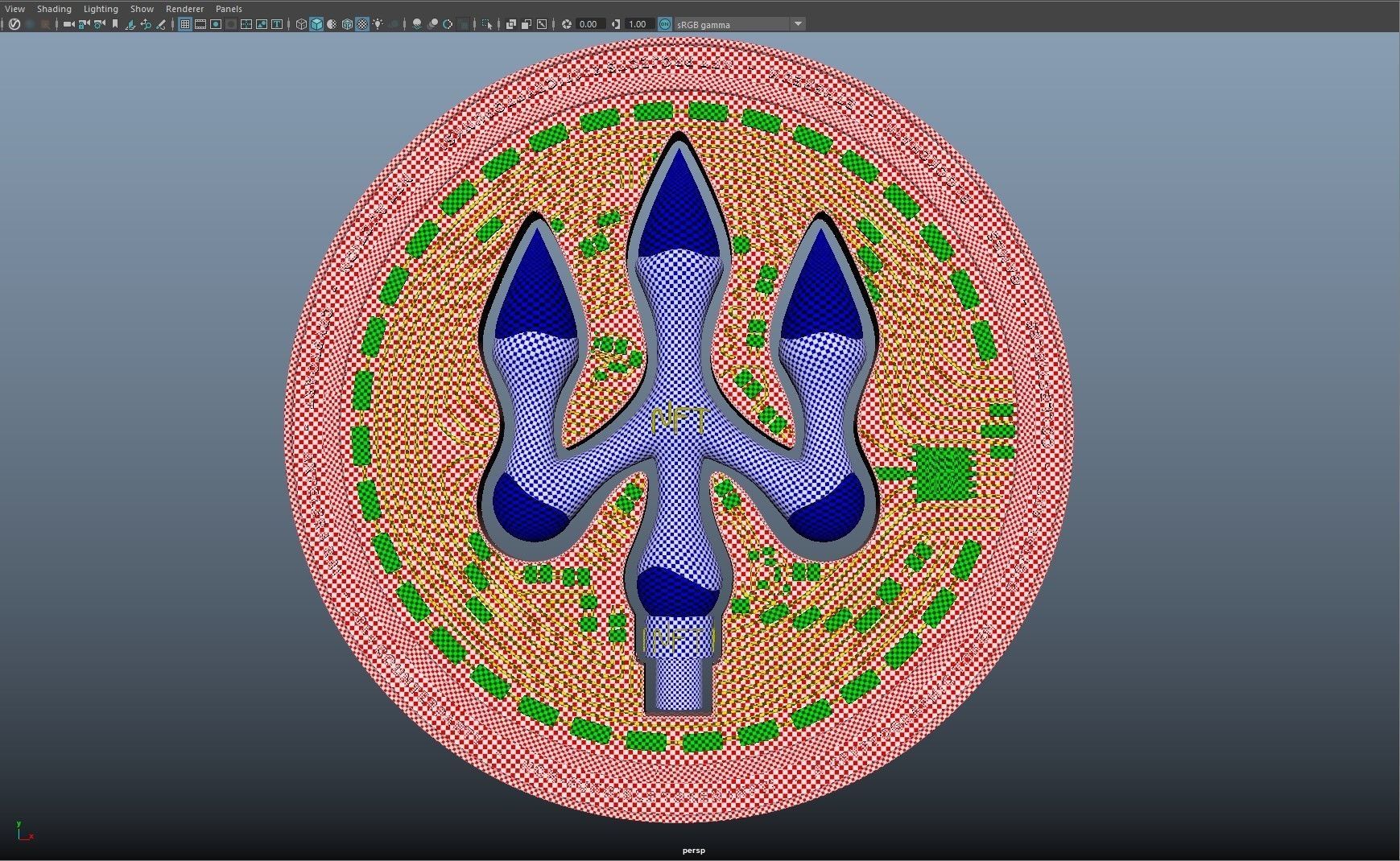Toggle wireframe on shaded icon
The image size is (1400, 861).
(x=347, y=24)
